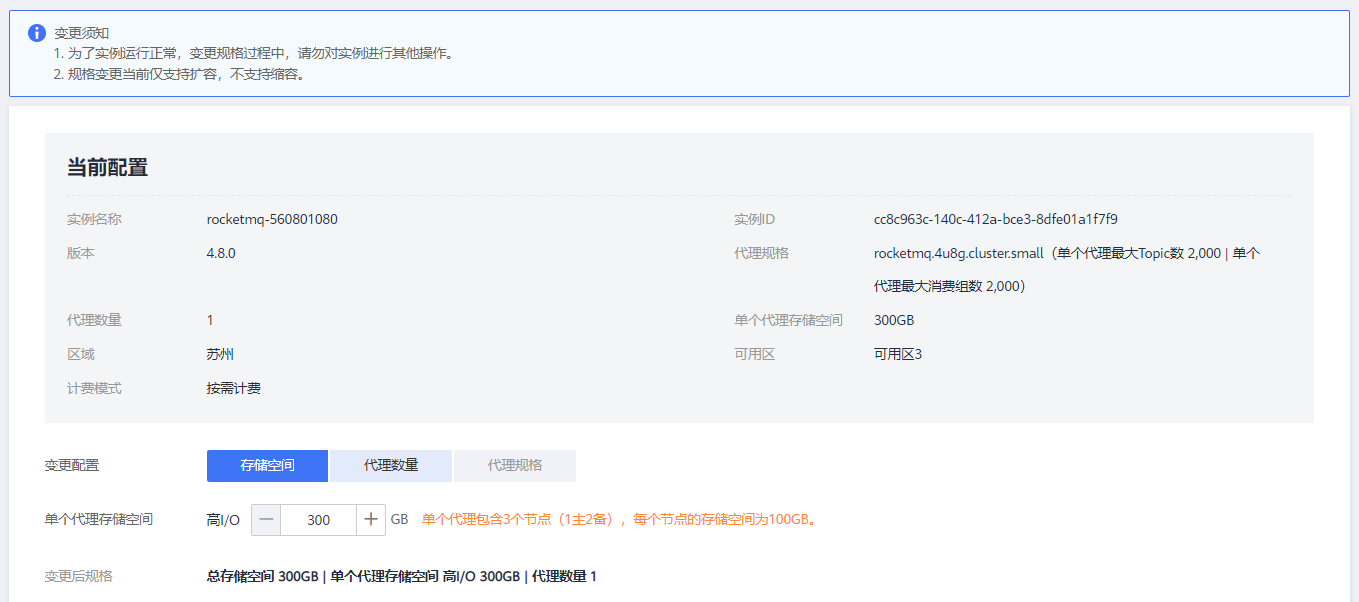Click the 代理规格 value rocketmq.4u8g.cluster.small
The height and width of the screenshot is (602, 1359).
pyautogui.click(x=1067, y=270)
